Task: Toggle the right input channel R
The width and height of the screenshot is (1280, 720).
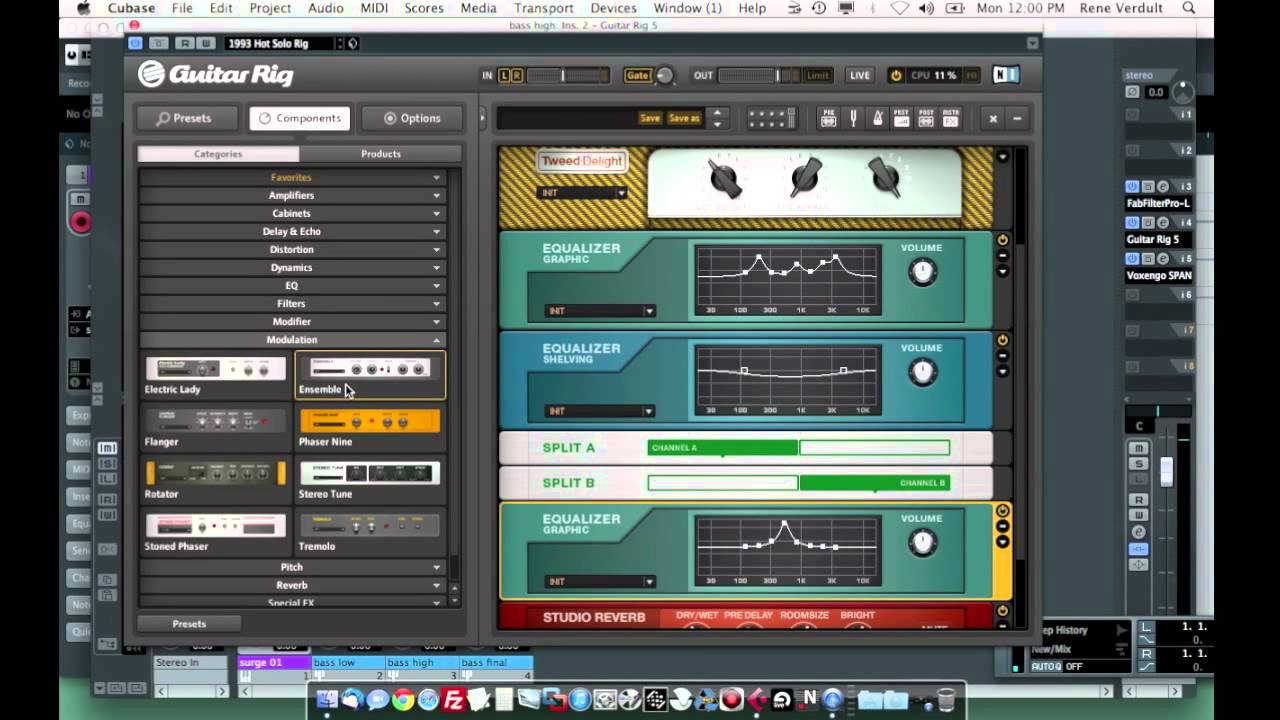Action: [517, 75]
